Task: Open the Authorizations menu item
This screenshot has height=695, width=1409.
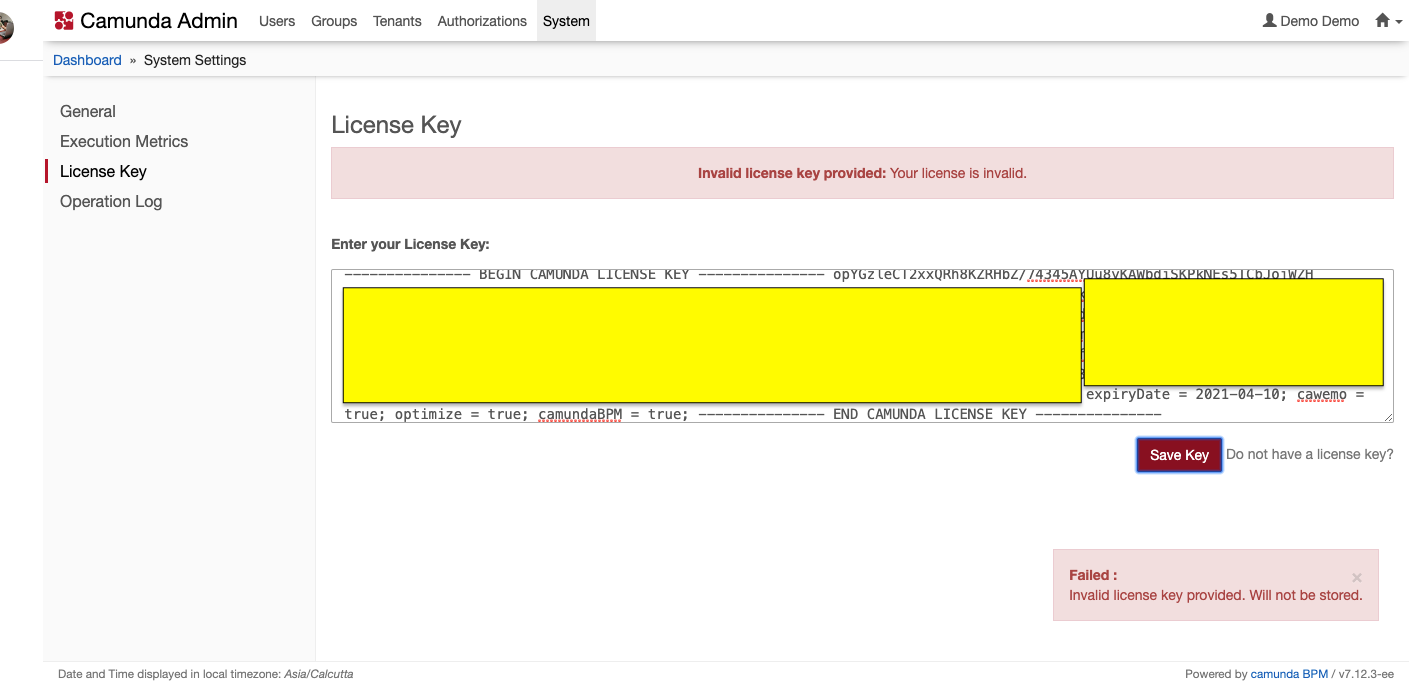Action: click(x=482, y=20)
